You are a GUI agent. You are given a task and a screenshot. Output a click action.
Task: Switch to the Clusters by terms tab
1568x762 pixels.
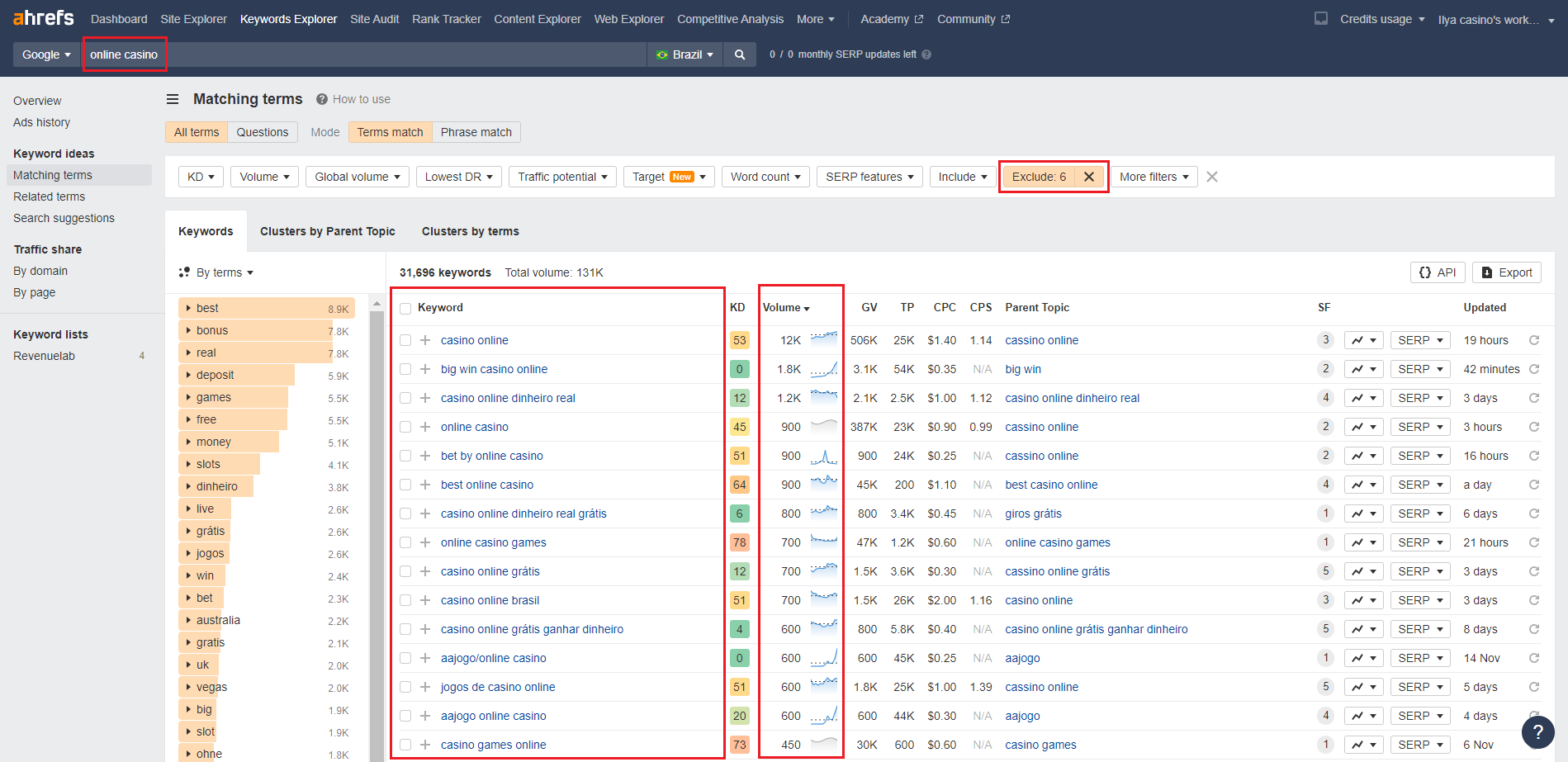coord(471,231)
